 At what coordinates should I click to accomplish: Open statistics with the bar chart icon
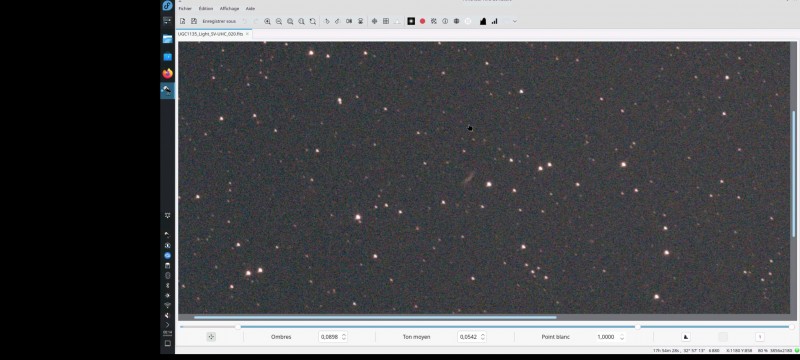coord(494,21)
